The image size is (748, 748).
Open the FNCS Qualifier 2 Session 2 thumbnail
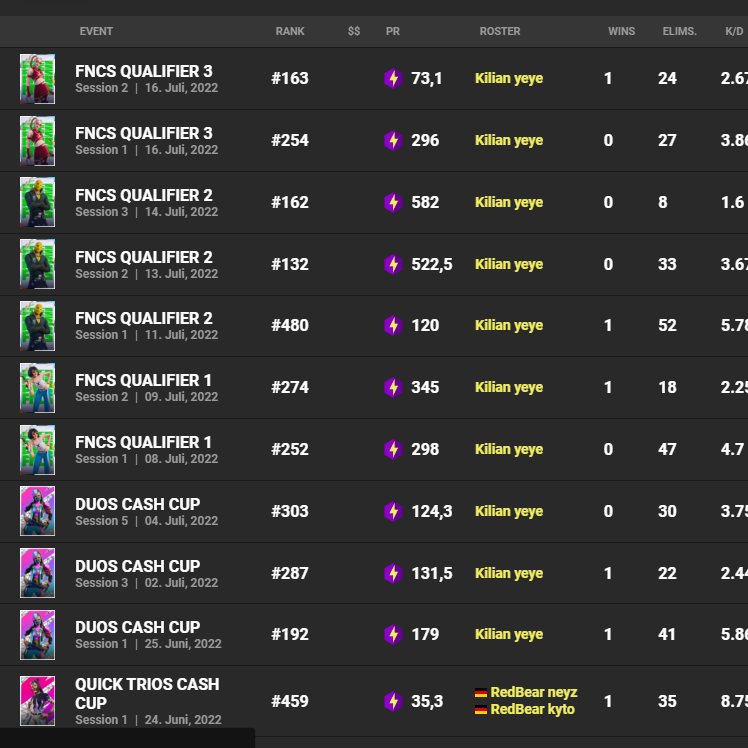(37, 264)
